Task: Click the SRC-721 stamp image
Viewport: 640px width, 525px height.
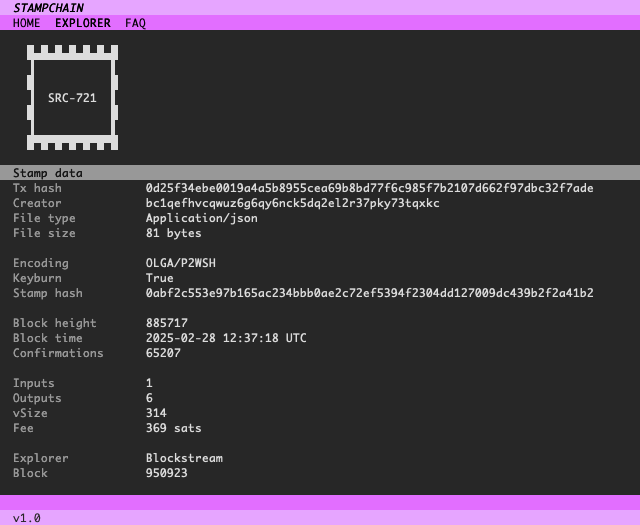Action: (x=72, y=98)
